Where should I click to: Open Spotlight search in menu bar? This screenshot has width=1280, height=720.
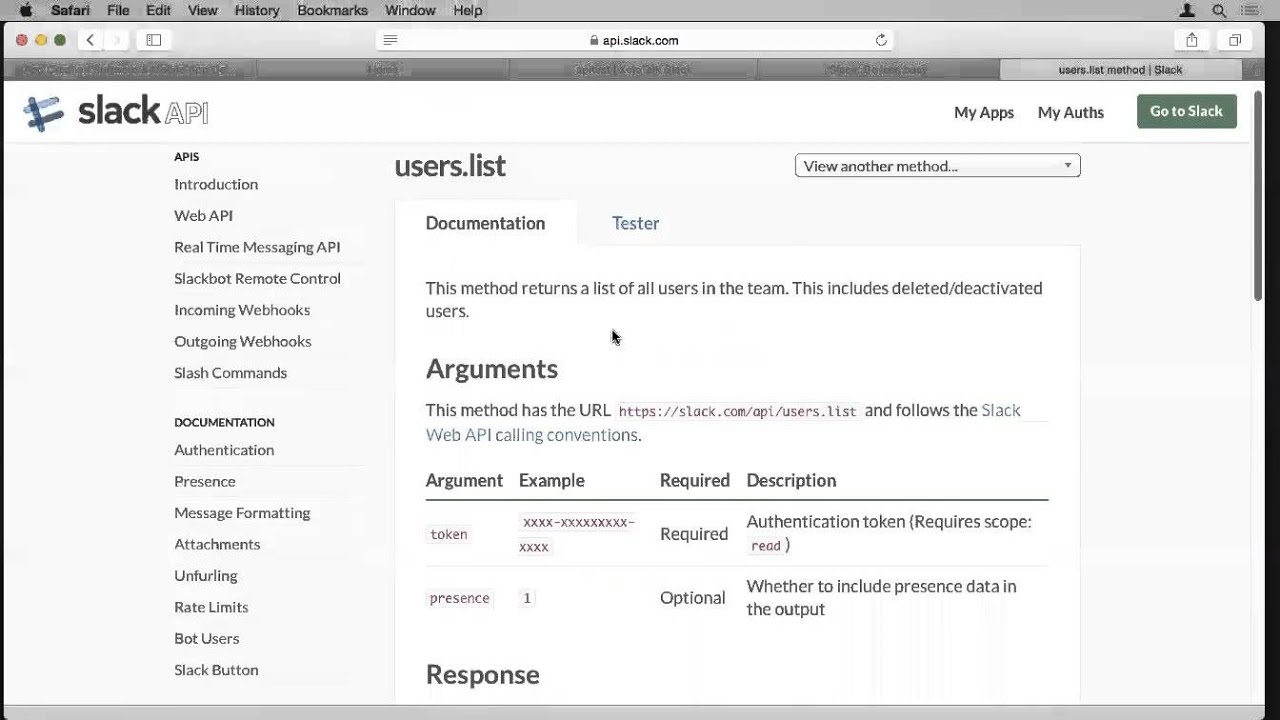pyautogui.click(x=1219, y=11)
